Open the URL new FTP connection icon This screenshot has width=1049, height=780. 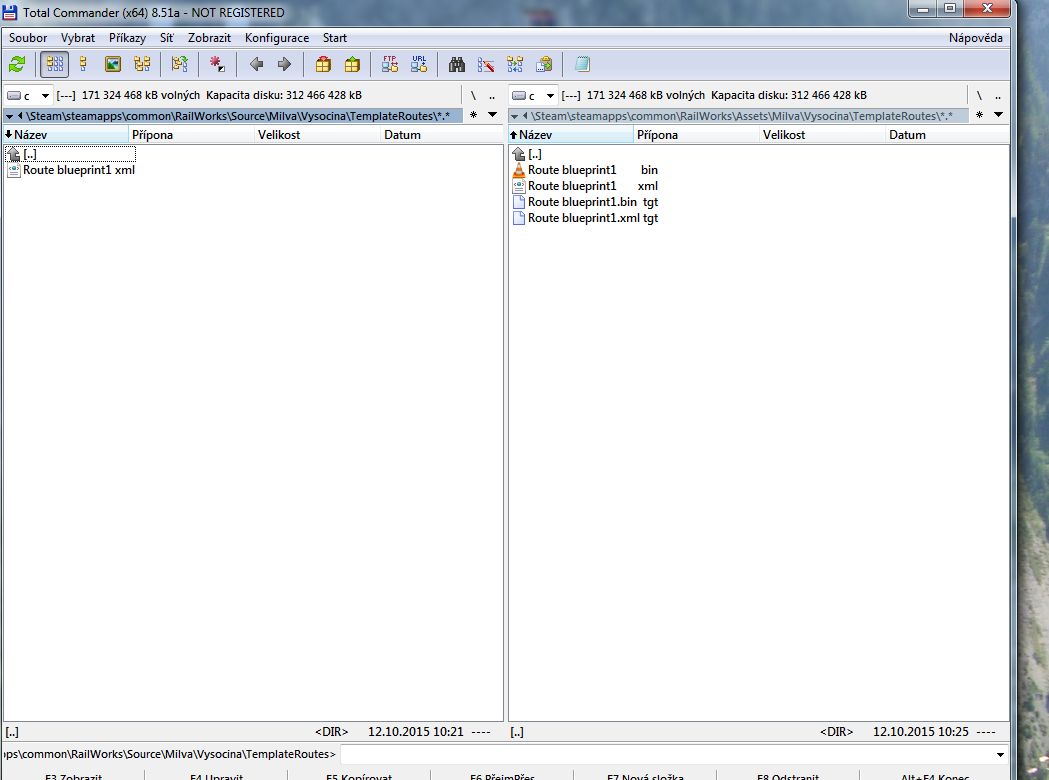click(419, 64)
